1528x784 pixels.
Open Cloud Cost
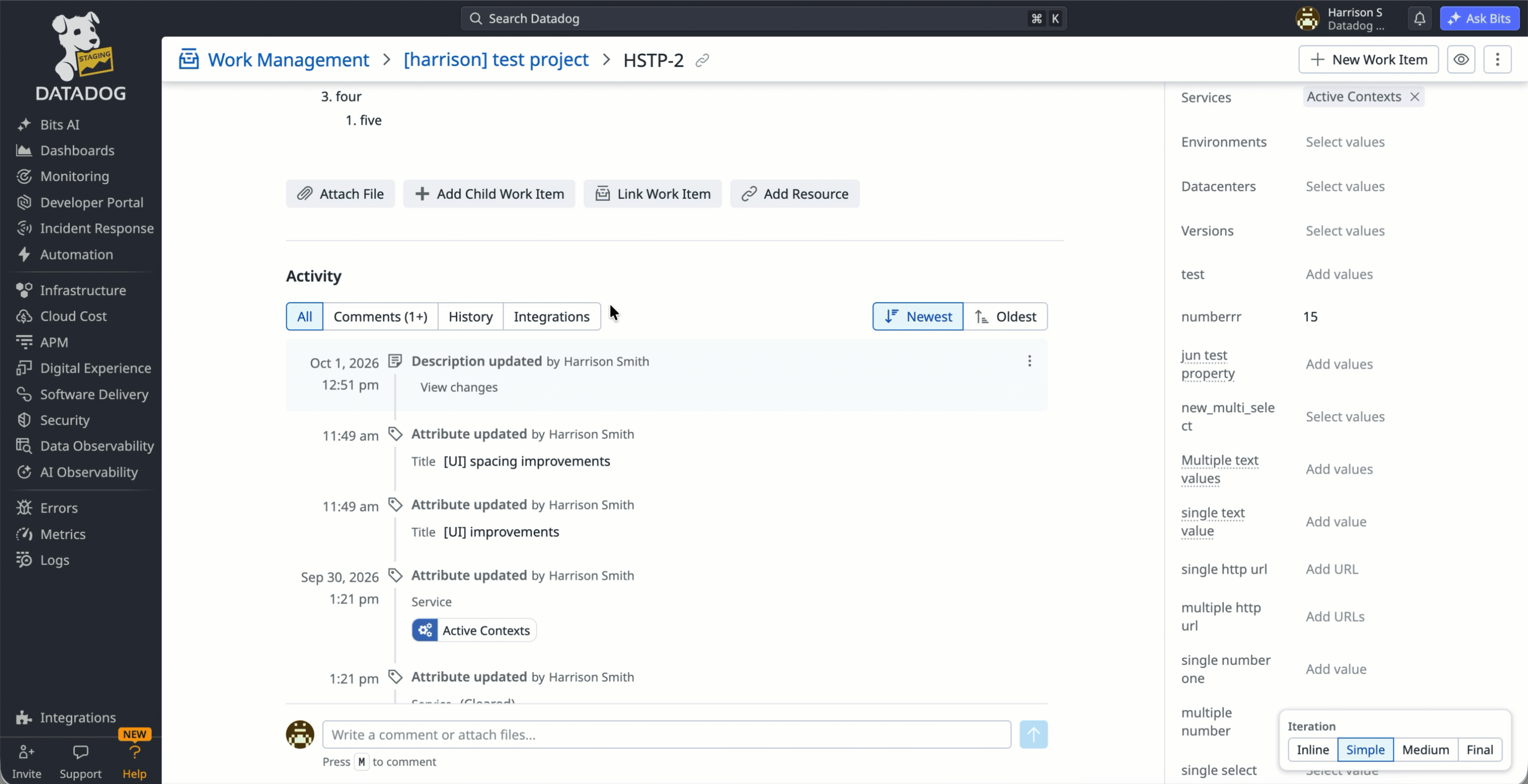74,316
